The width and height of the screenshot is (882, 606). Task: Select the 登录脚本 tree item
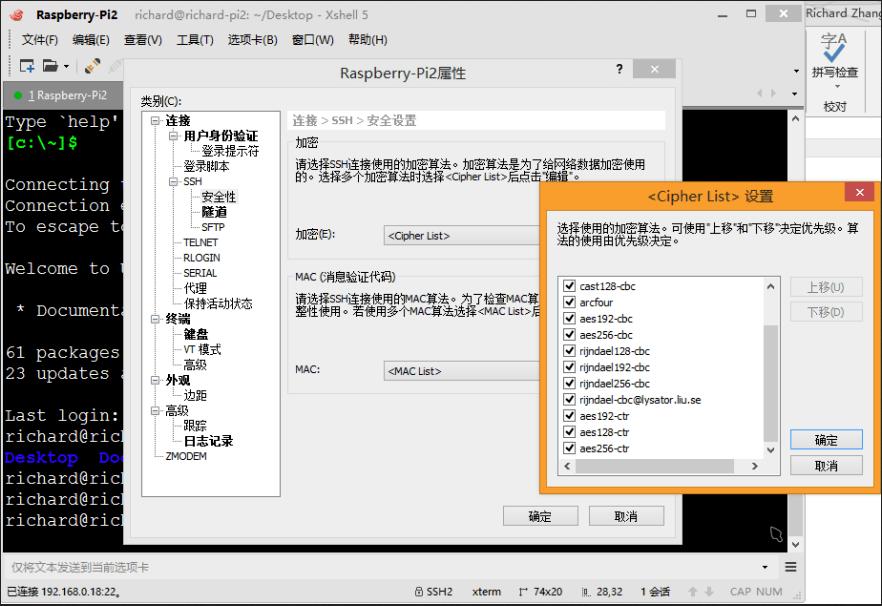tap(206, 167)
